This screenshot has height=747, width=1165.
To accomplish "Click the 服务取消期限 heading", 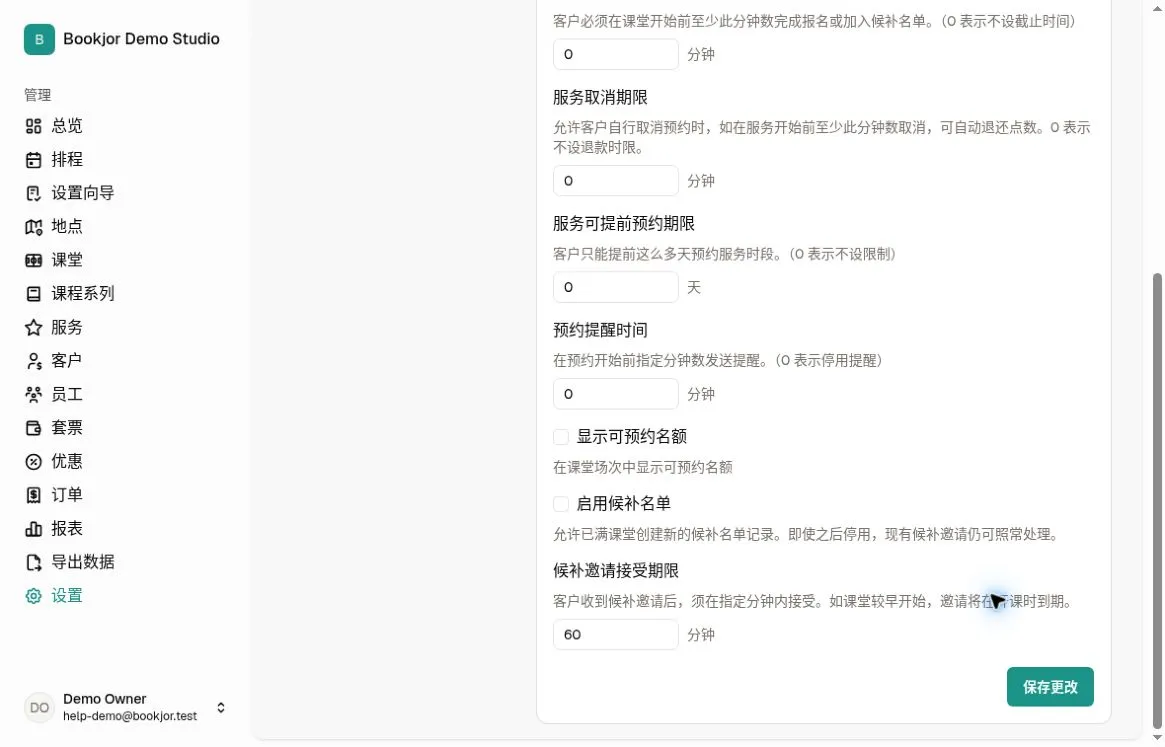I will [600, 97].
